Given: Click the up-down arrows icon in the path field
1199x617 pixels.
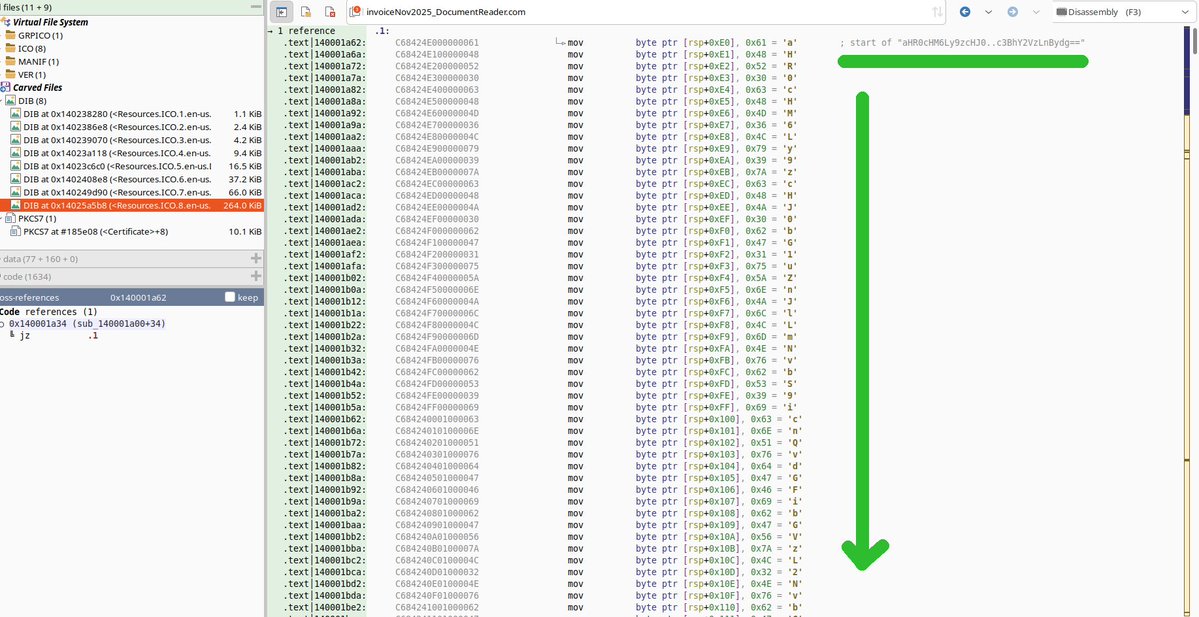Looking at the screenshot, I should [937, 12].
